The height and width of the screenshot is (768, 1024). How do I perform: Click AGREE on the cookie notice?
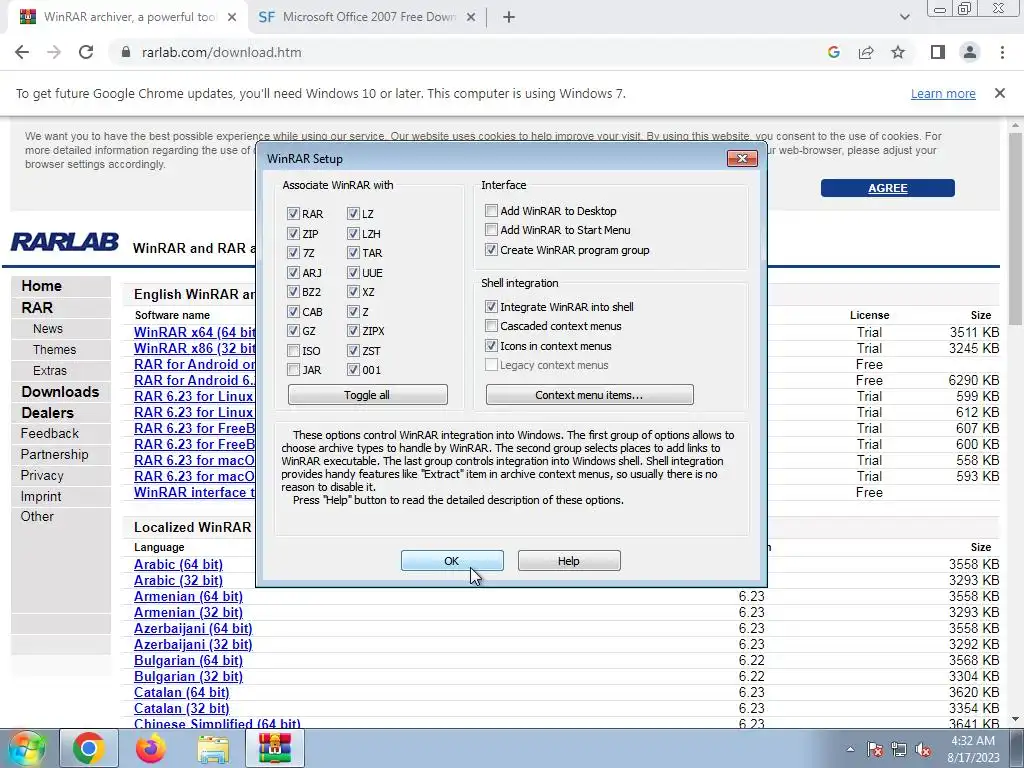pos(888,188)
